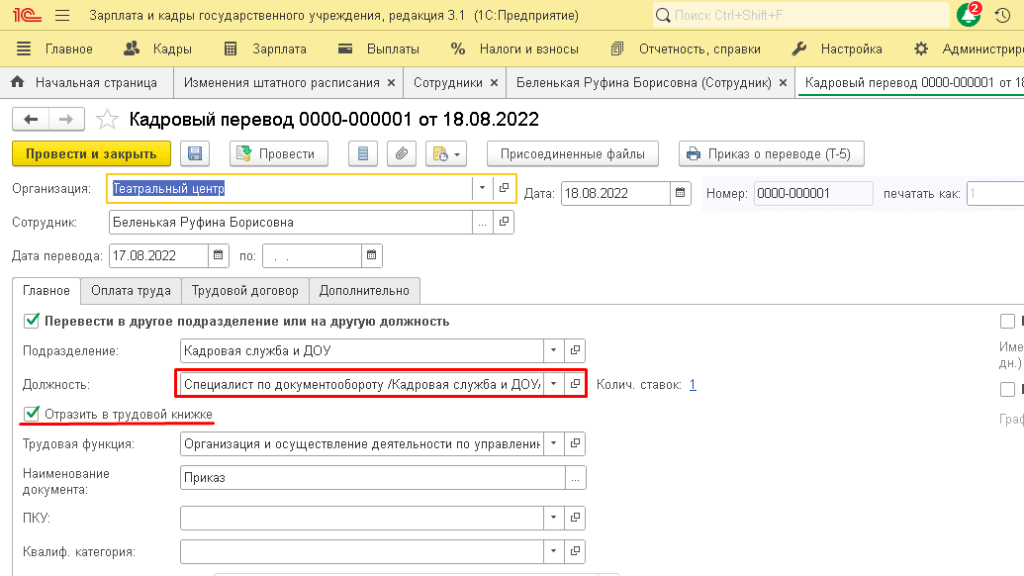Open the notifications bell icon
The width and height of the screenshot is (1024, 576).
click(x=967, y=16)
